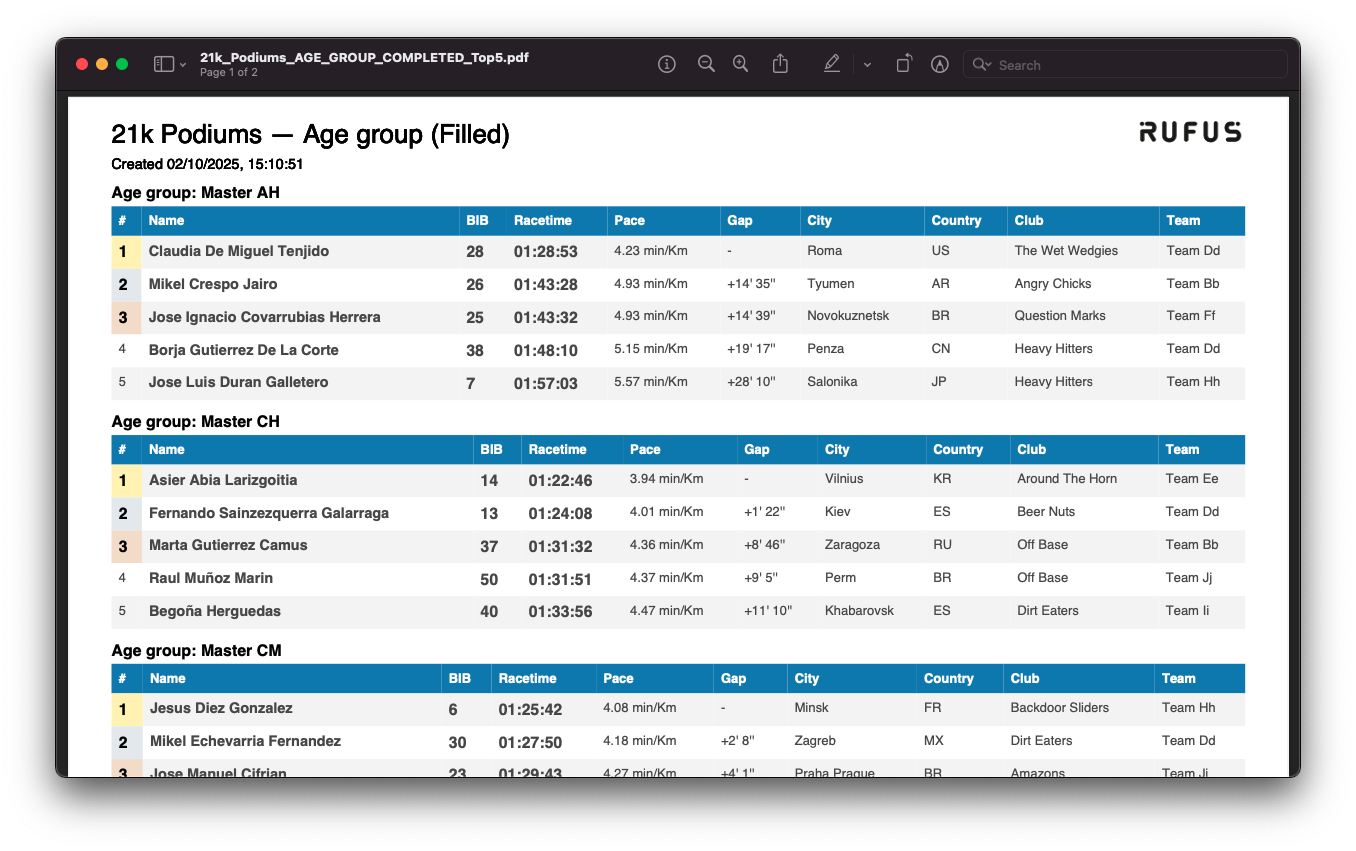This screenshot has height=851, width=1356.
Task: Expand the highlight color options chevron
Action: click(867, 65)
